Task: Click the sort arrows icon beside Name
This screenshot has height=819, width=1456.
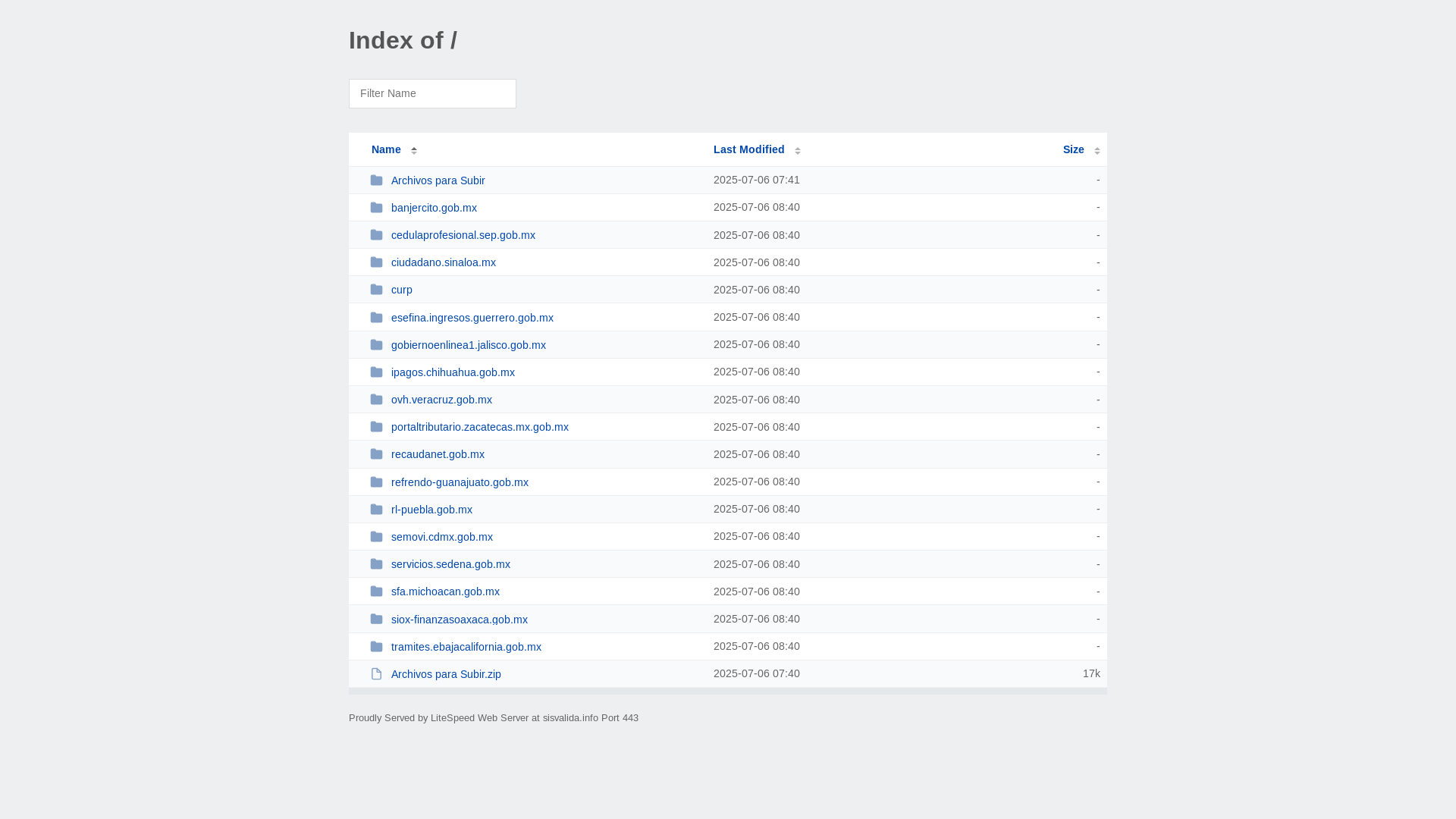Action: 414,150
